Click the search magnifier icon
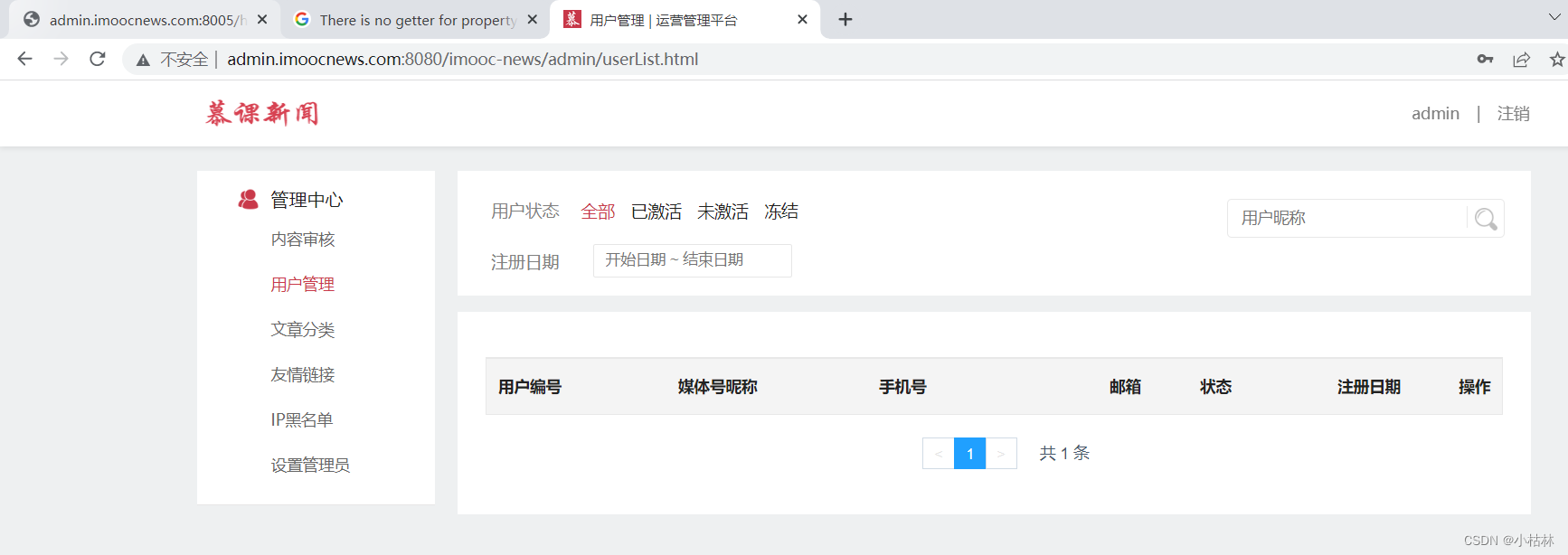The width and height of the screenshot is (1568, 555). (x=1485, y=219)
